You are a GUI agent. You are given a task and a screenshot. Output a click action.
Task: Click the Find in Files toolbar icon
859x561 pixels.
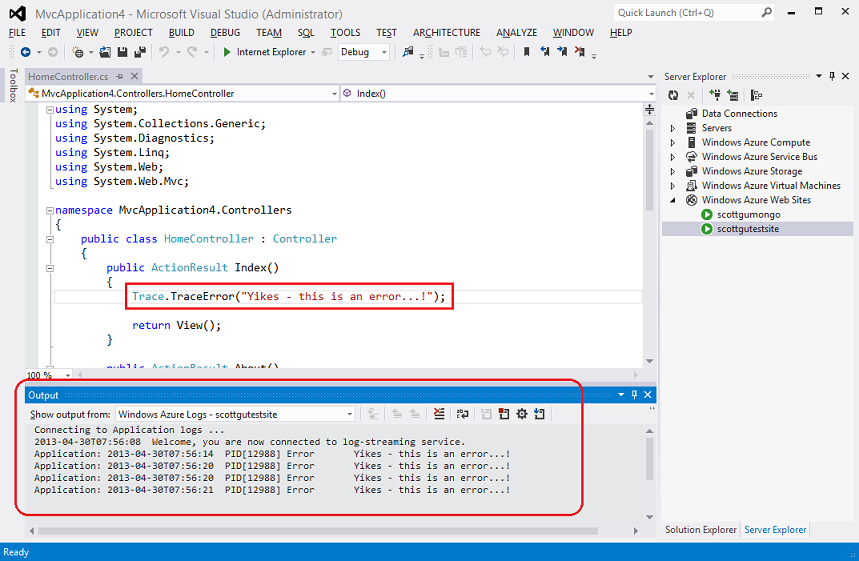click(408, 52)
